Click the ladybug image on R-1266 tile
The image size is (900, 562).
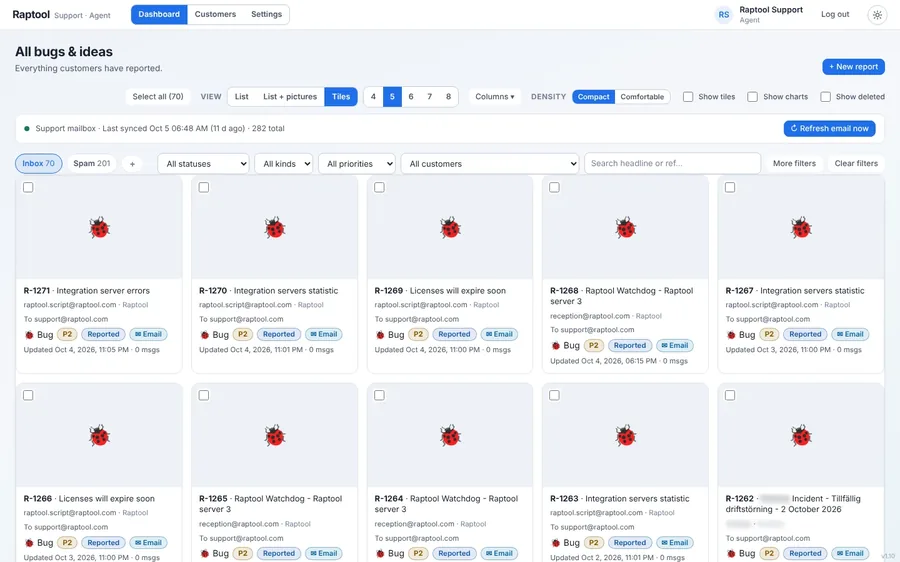pyautogui.click(x=99, y=436)
